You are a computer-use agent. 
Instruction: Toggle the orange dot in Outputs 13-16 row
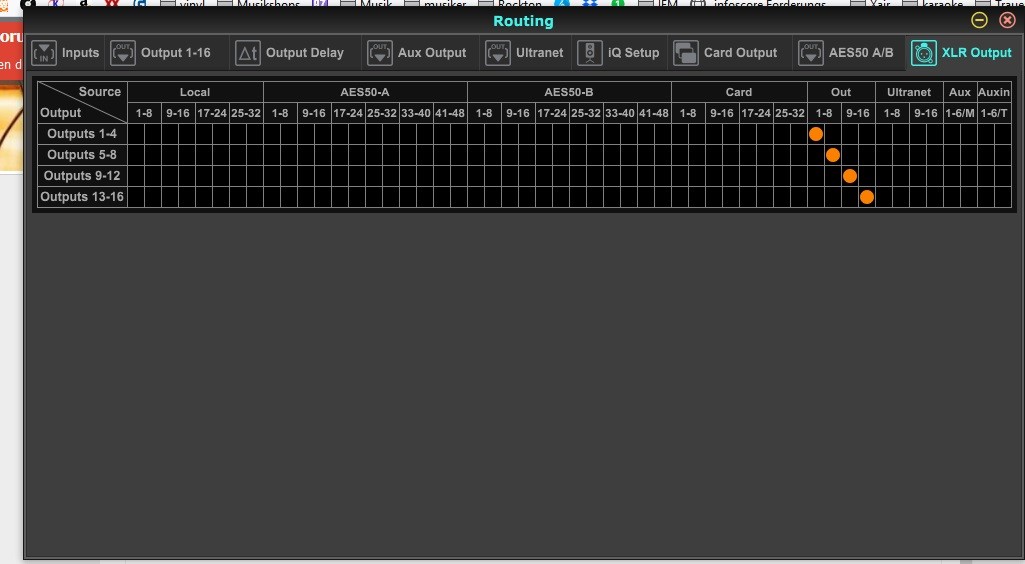pyautogui.click(x=867, y=197)
